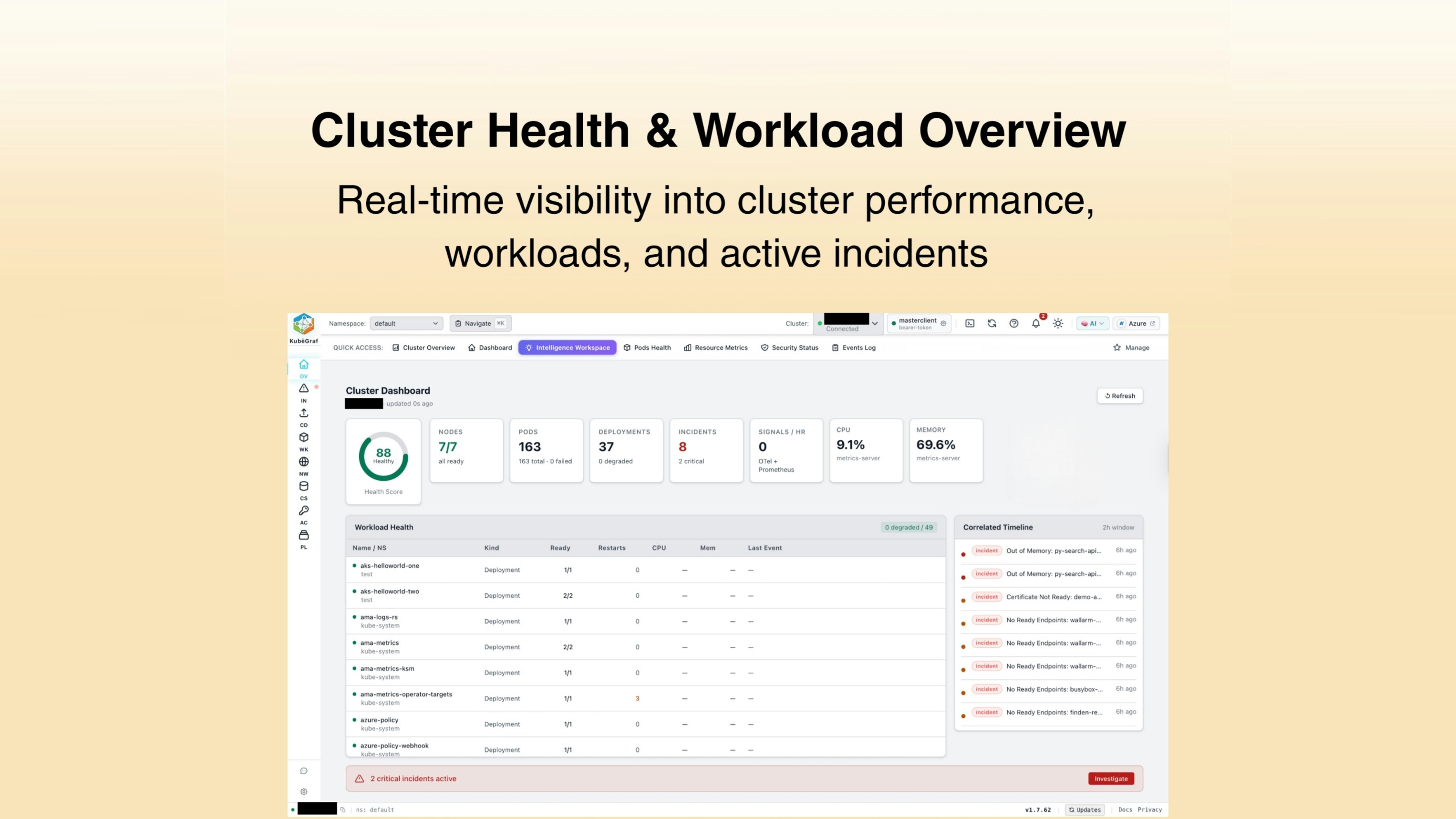The height and width of the screenshot is (819, 1456).
Task: Click the red Investigate button
Action: [x=1110, y=778]
